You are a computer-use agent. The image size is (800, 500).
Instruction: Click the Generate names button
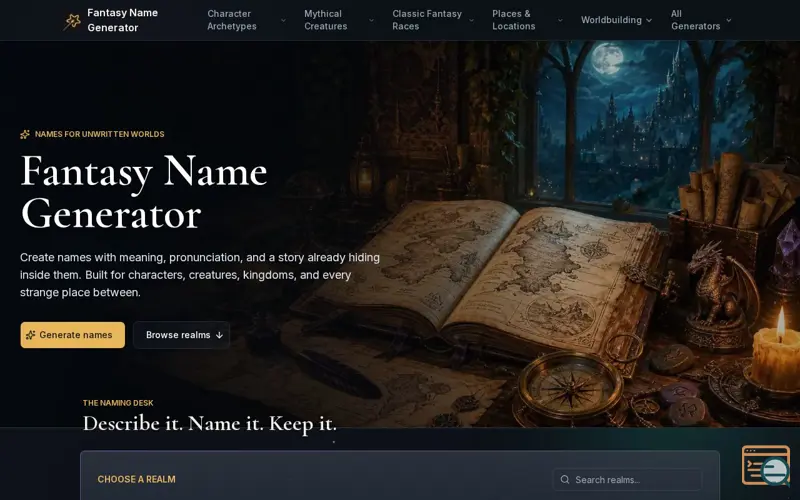72,335
